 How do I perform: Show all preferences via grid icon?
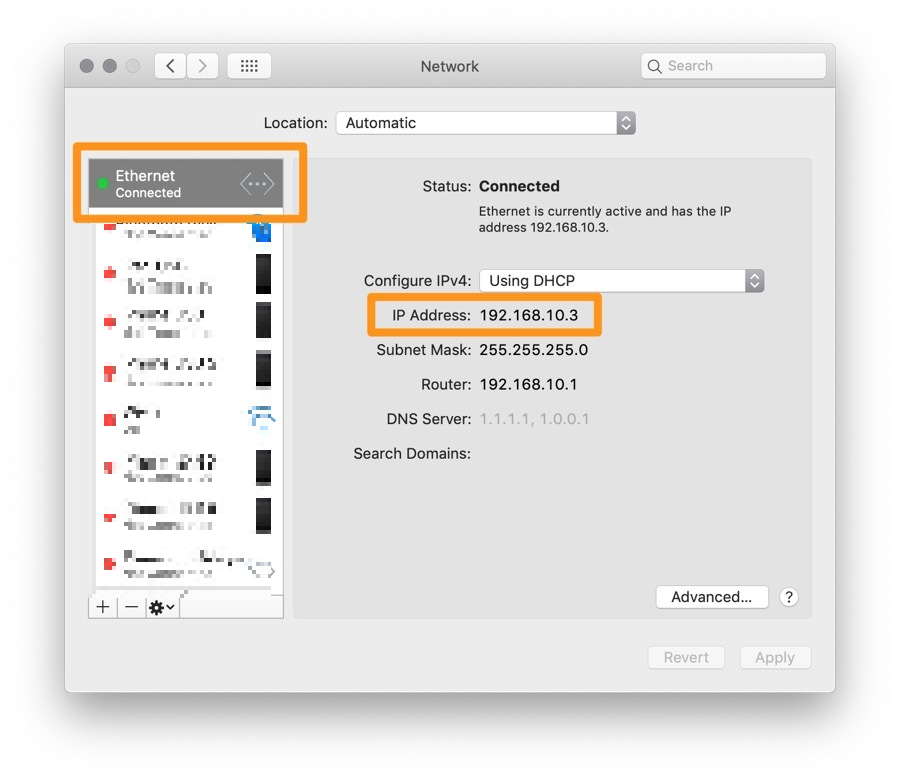[x=249, y=66]
